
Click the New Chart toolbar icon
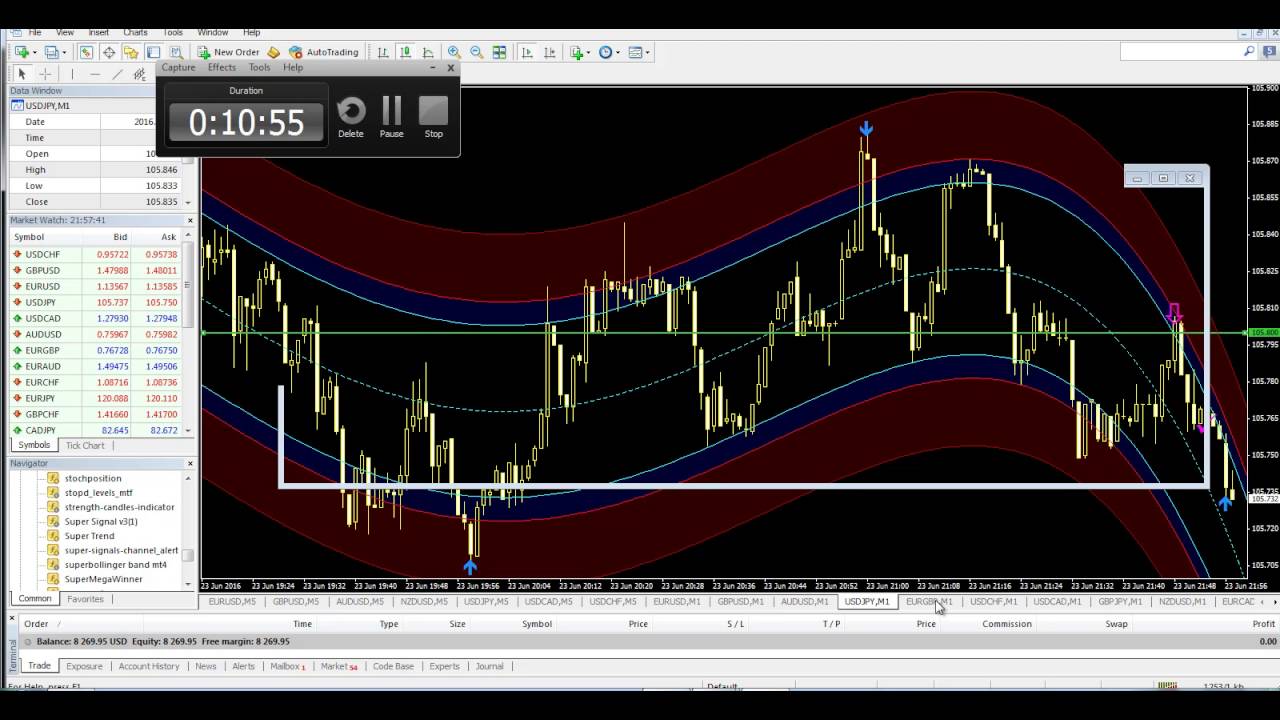pos(21,52)
